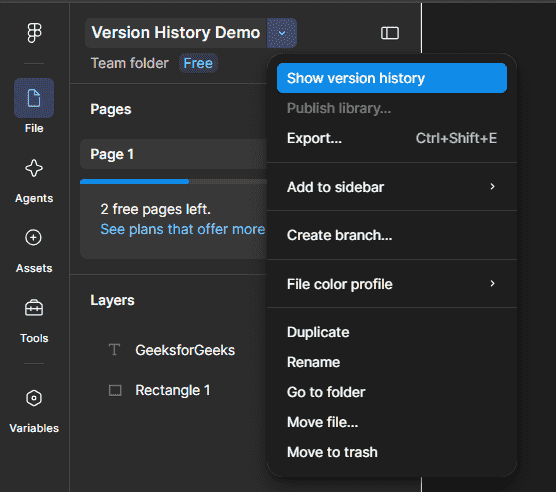Choose Export... from the menu
The image size is (556, 492).
(x=392, y=138)
